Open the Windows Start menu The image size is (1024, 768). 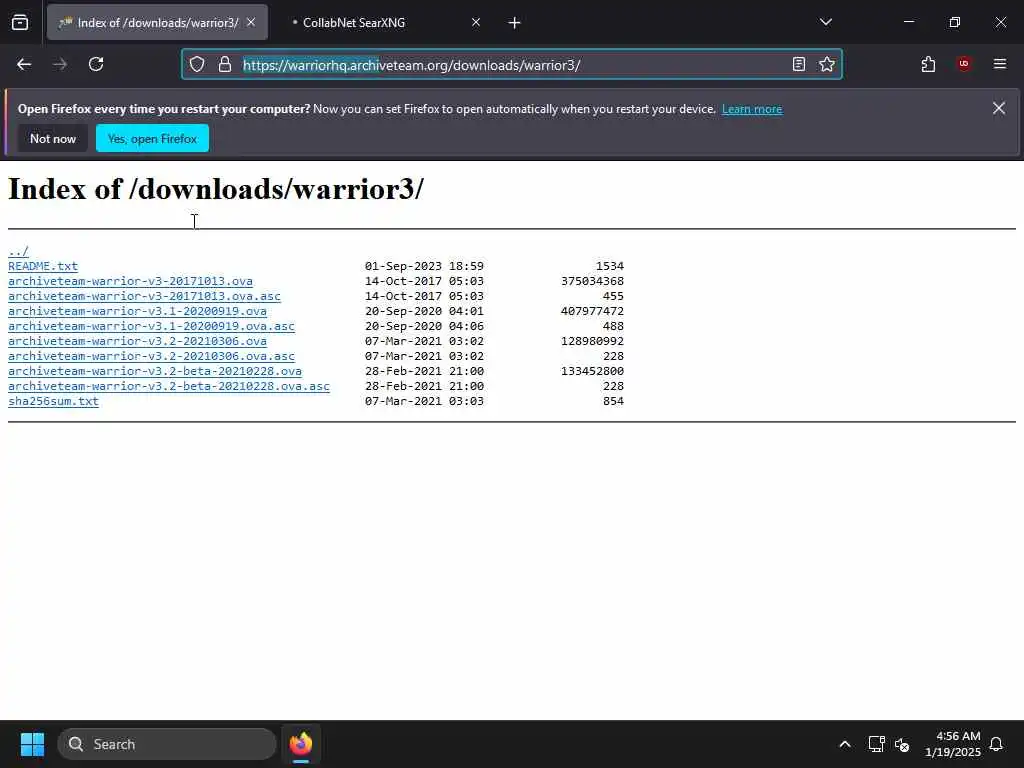click(32, 744)
